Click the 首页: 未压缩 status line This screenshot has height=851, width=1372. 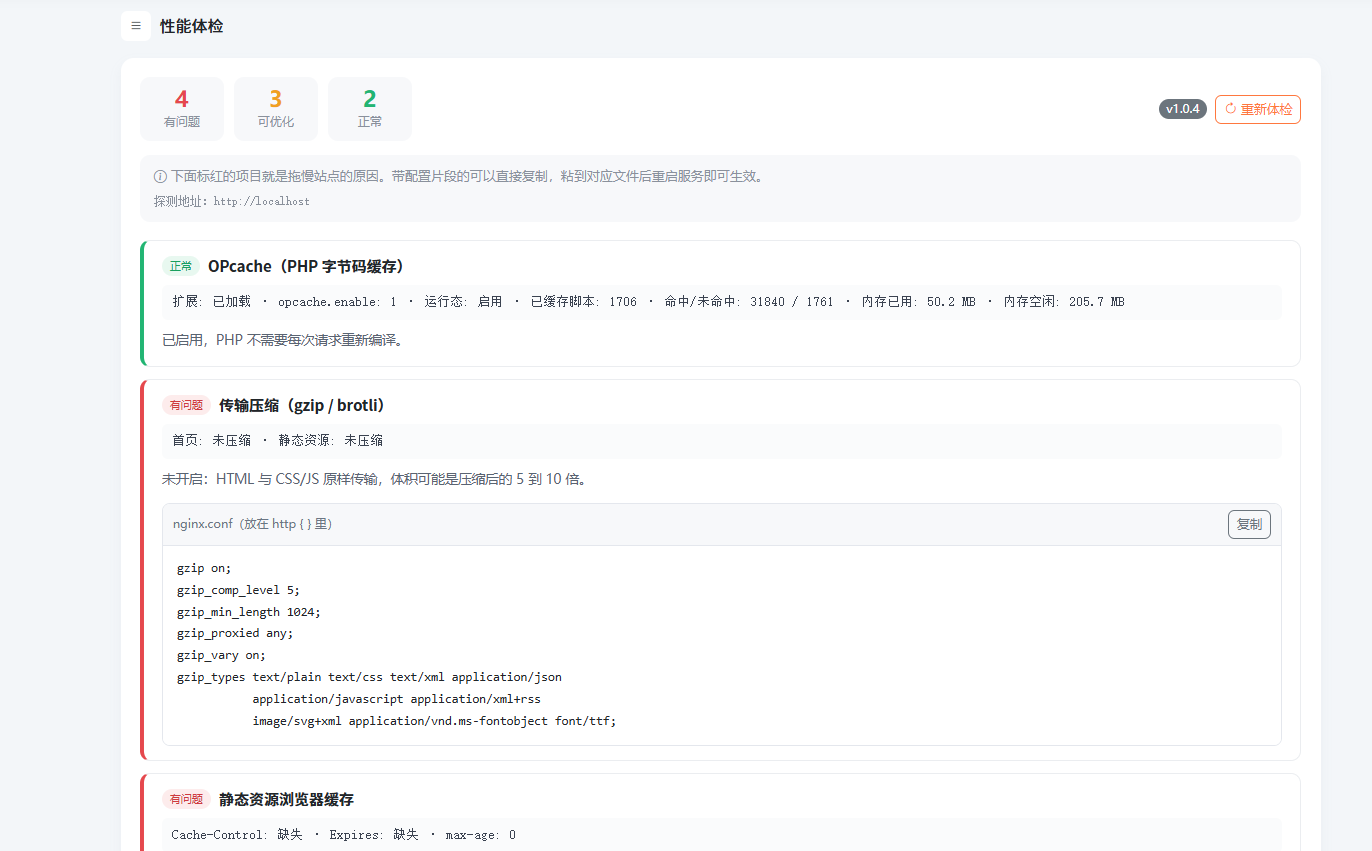click(x=722, y=440)
